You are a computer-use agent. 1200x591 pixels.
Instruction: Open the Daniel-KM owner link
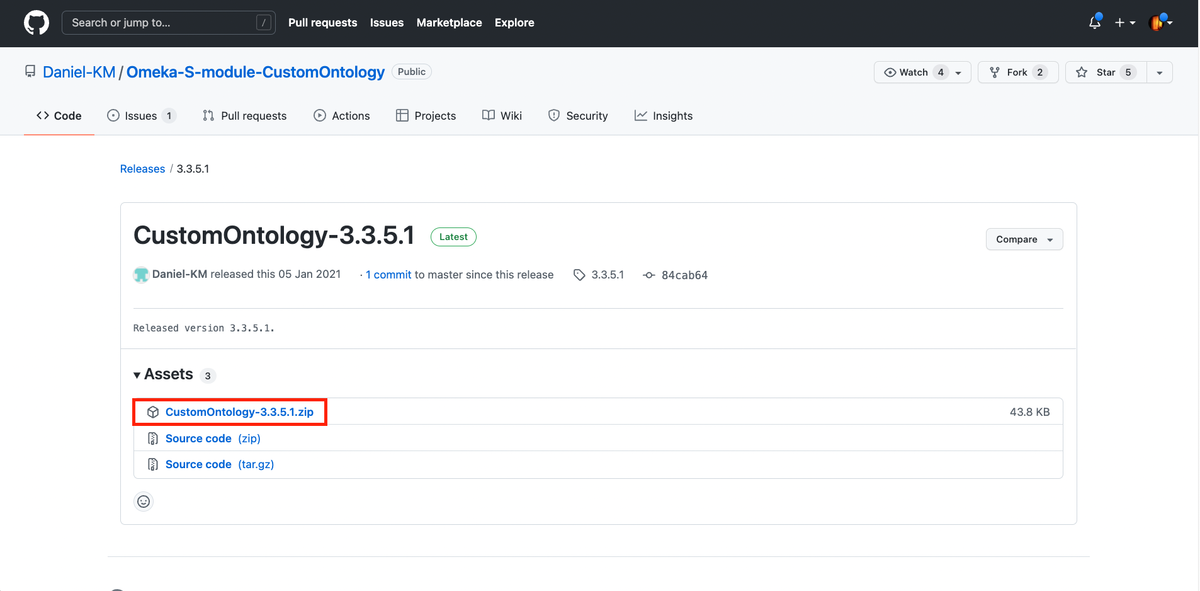[79, 72]
